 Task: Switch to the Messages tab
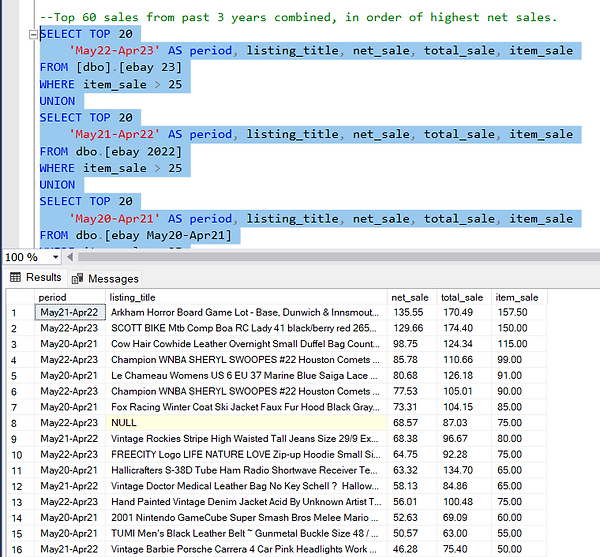pyautogui.click(x=106, y=278)
